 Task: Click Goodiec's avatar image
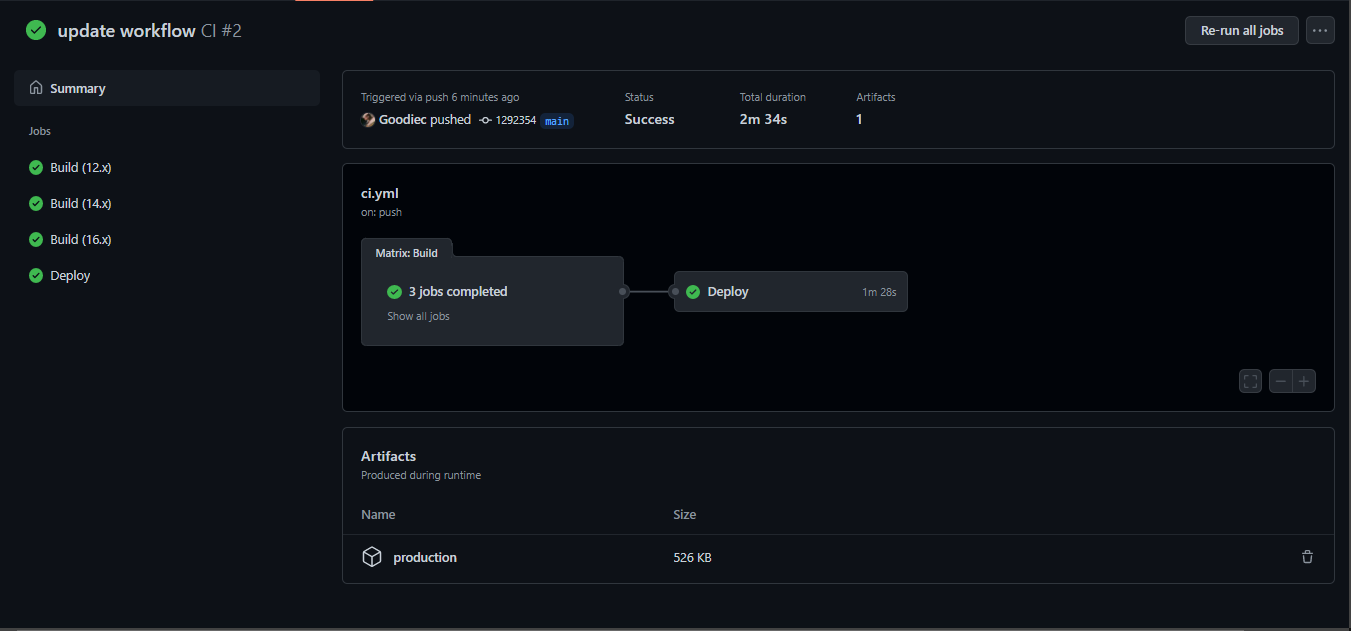tap(368, 119)
